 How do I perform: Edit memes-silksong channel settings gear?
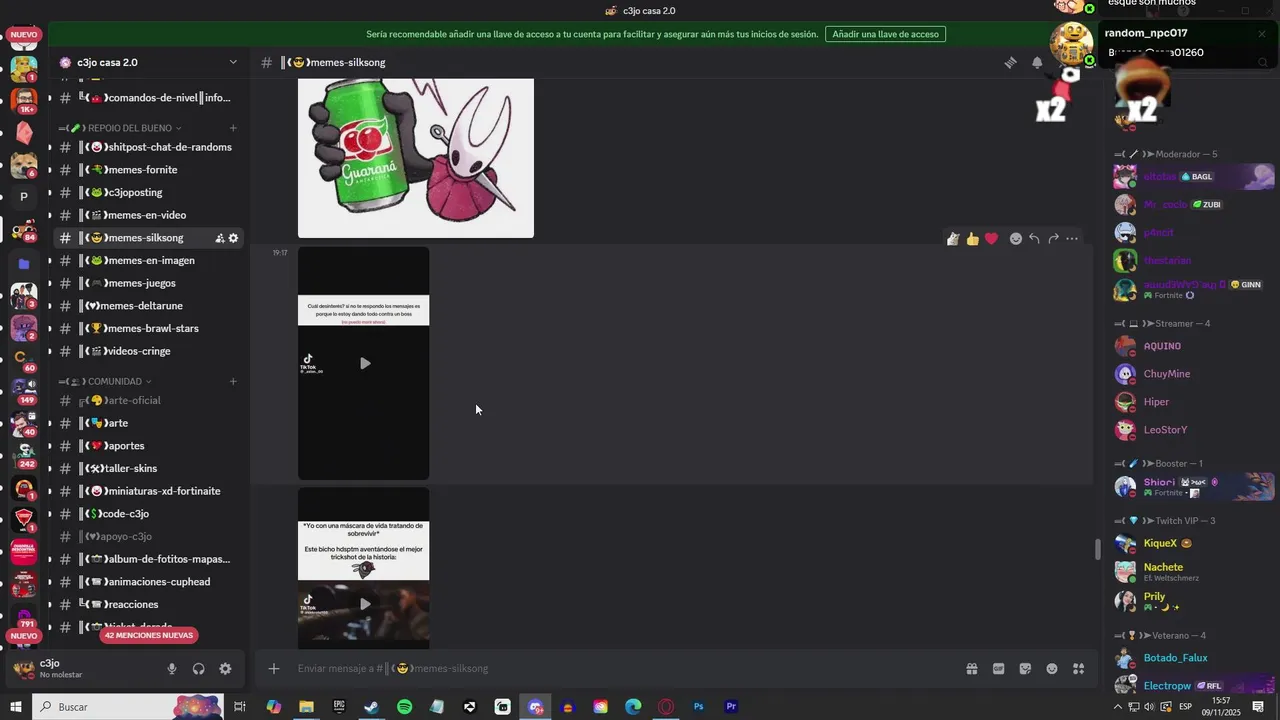pyautogui.click(x=233, y=238)
